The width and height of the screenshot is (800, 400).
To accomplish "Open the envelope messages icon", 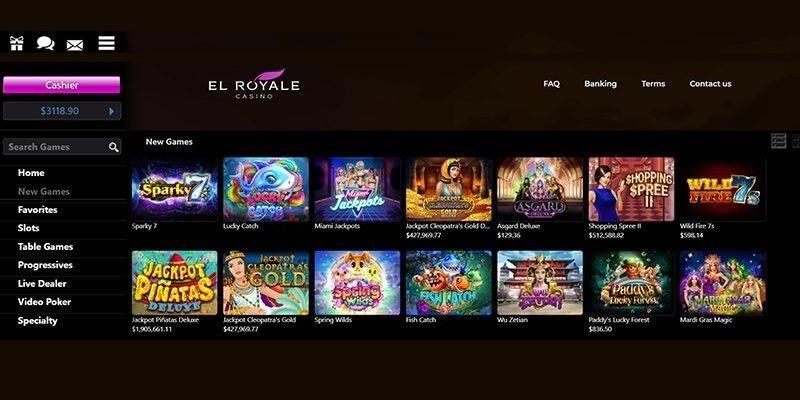I will point(75,45).
